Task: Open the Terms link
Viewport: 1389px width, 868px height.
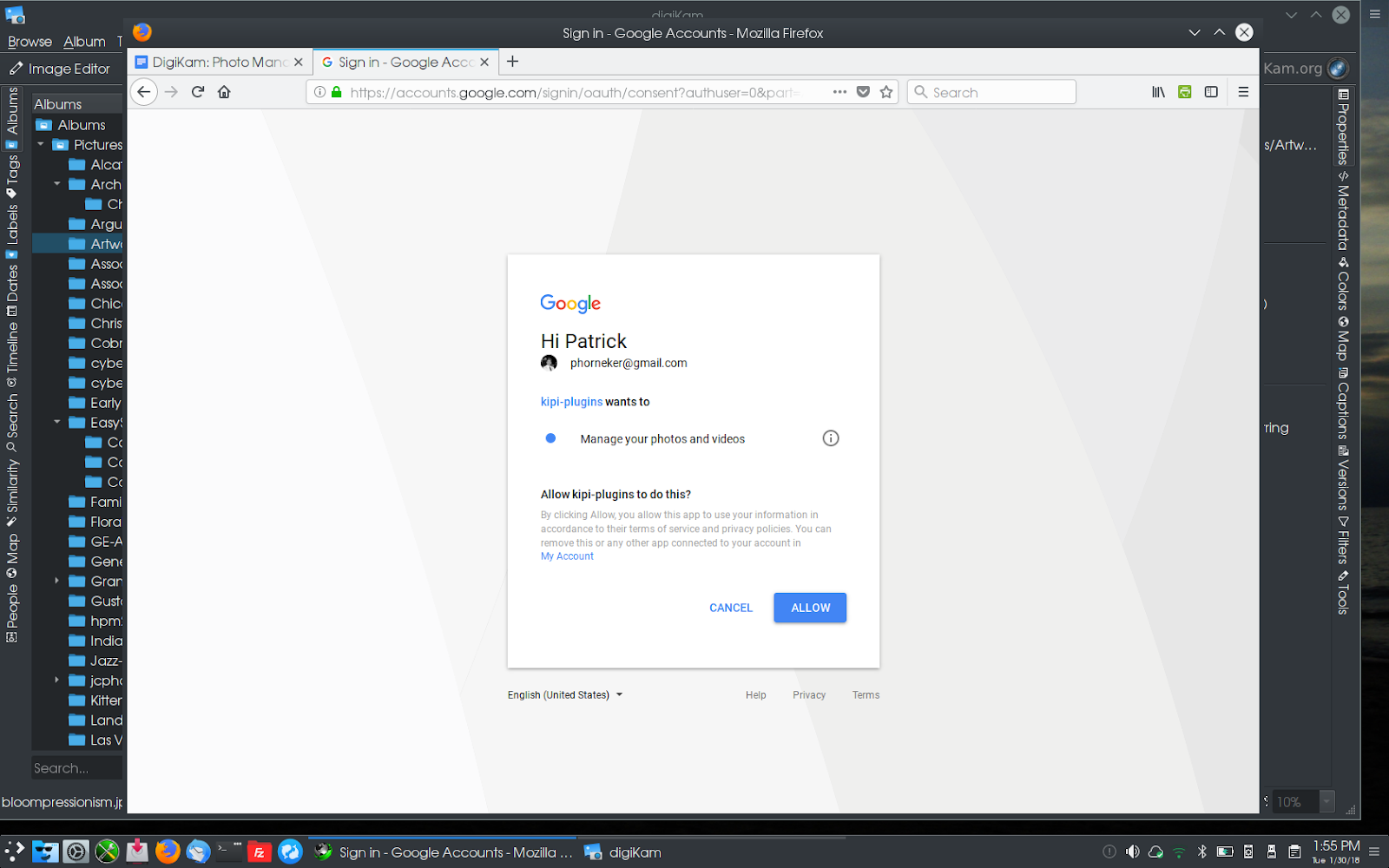Action: 866,695
